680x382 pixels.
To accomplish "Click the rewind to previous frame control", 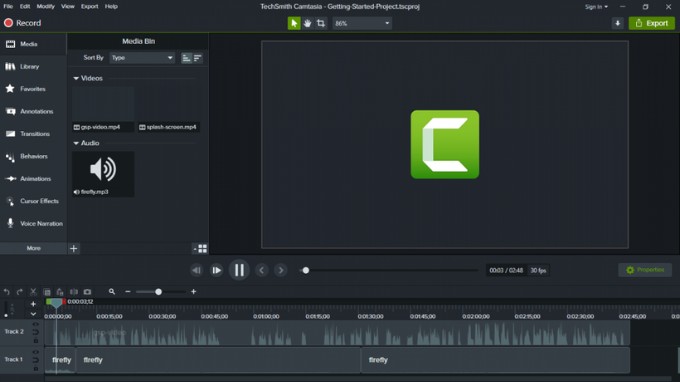I will [x=196, y=271].
